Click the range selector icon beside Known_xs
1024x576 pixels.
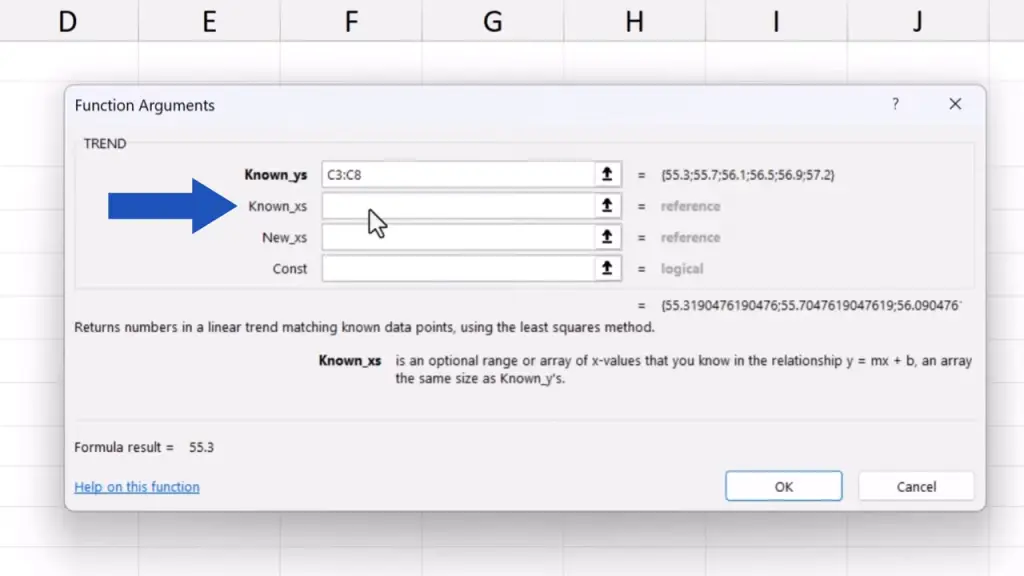(606, 206)
